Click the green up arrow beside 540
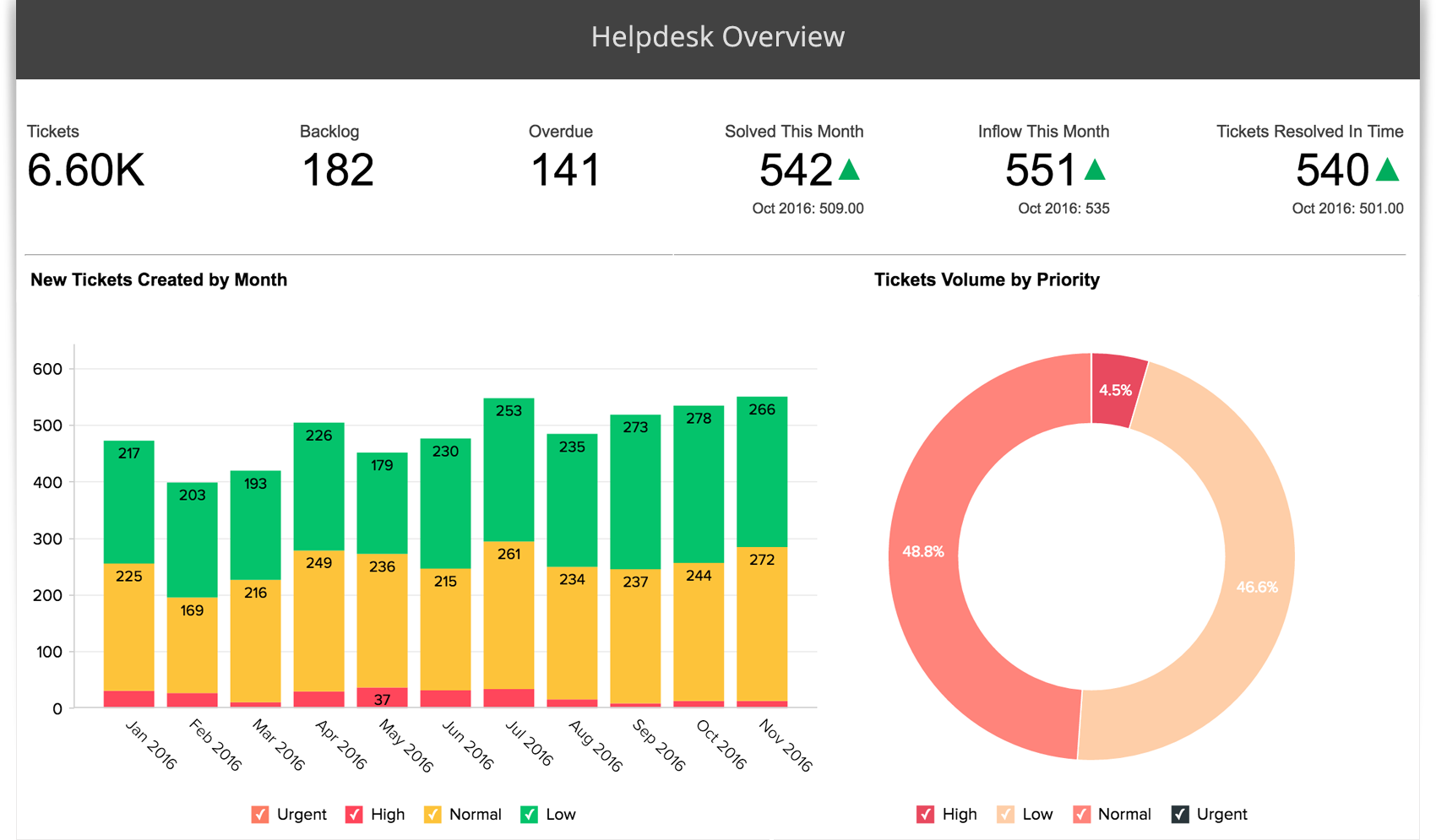Screen dimensions: 1436x840 click(x=1388, y=170)
